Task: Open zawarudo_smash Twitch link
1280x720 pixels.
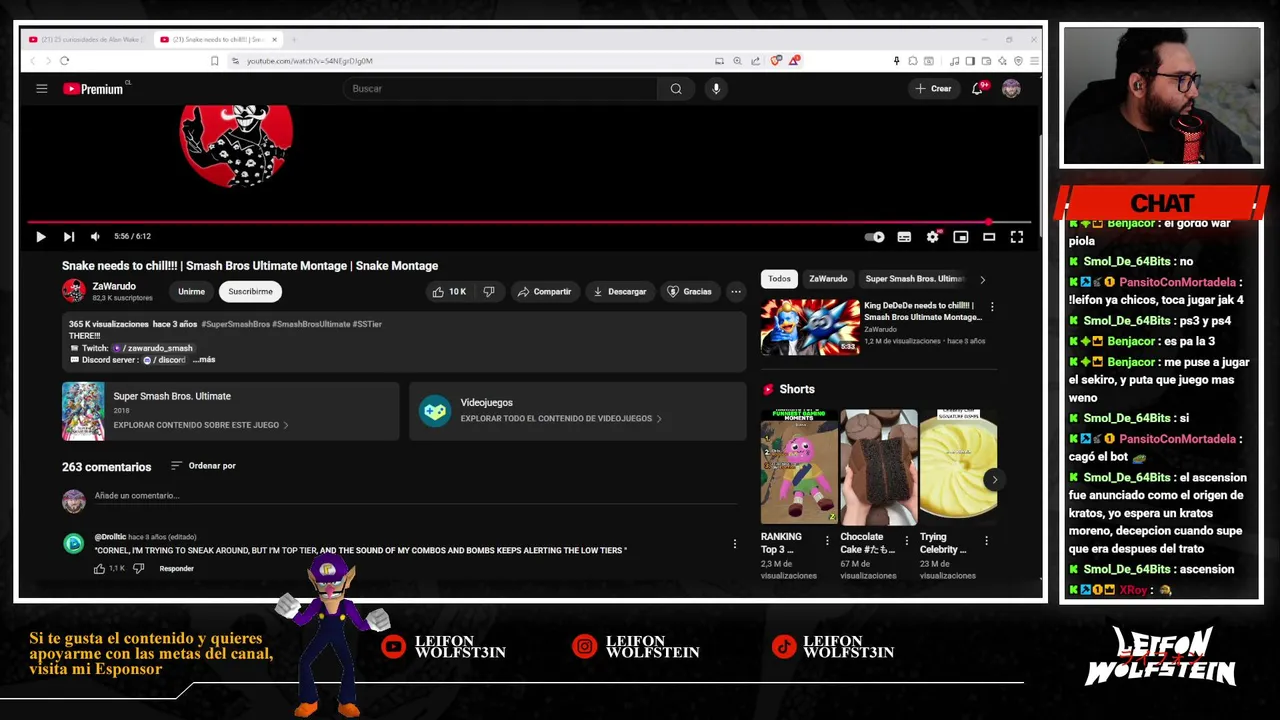Action: pos(155,348)
